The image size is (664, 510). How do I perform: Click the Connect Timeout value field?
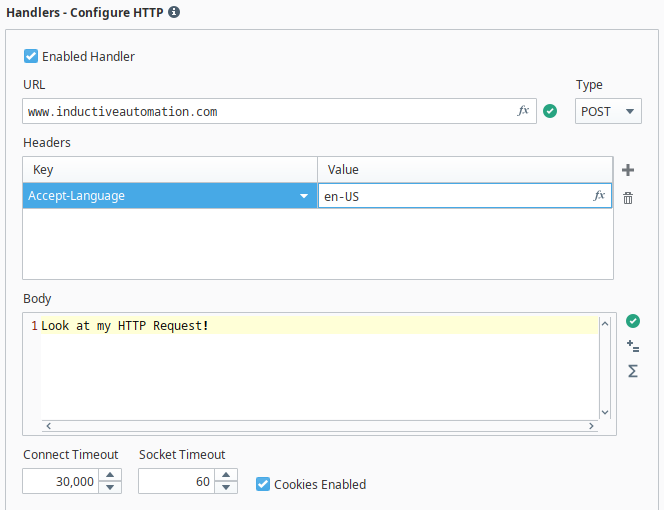(61, 481)
